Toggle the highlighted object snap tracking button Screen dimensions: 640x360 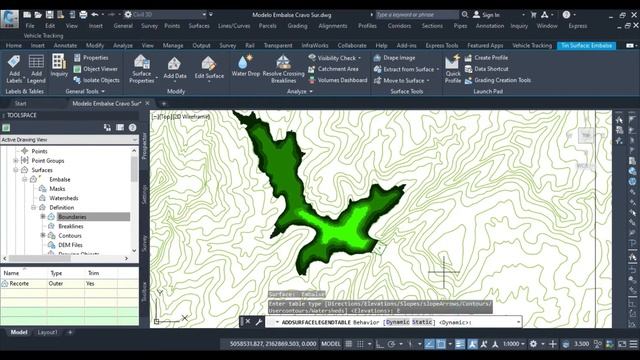pos(429,344)
